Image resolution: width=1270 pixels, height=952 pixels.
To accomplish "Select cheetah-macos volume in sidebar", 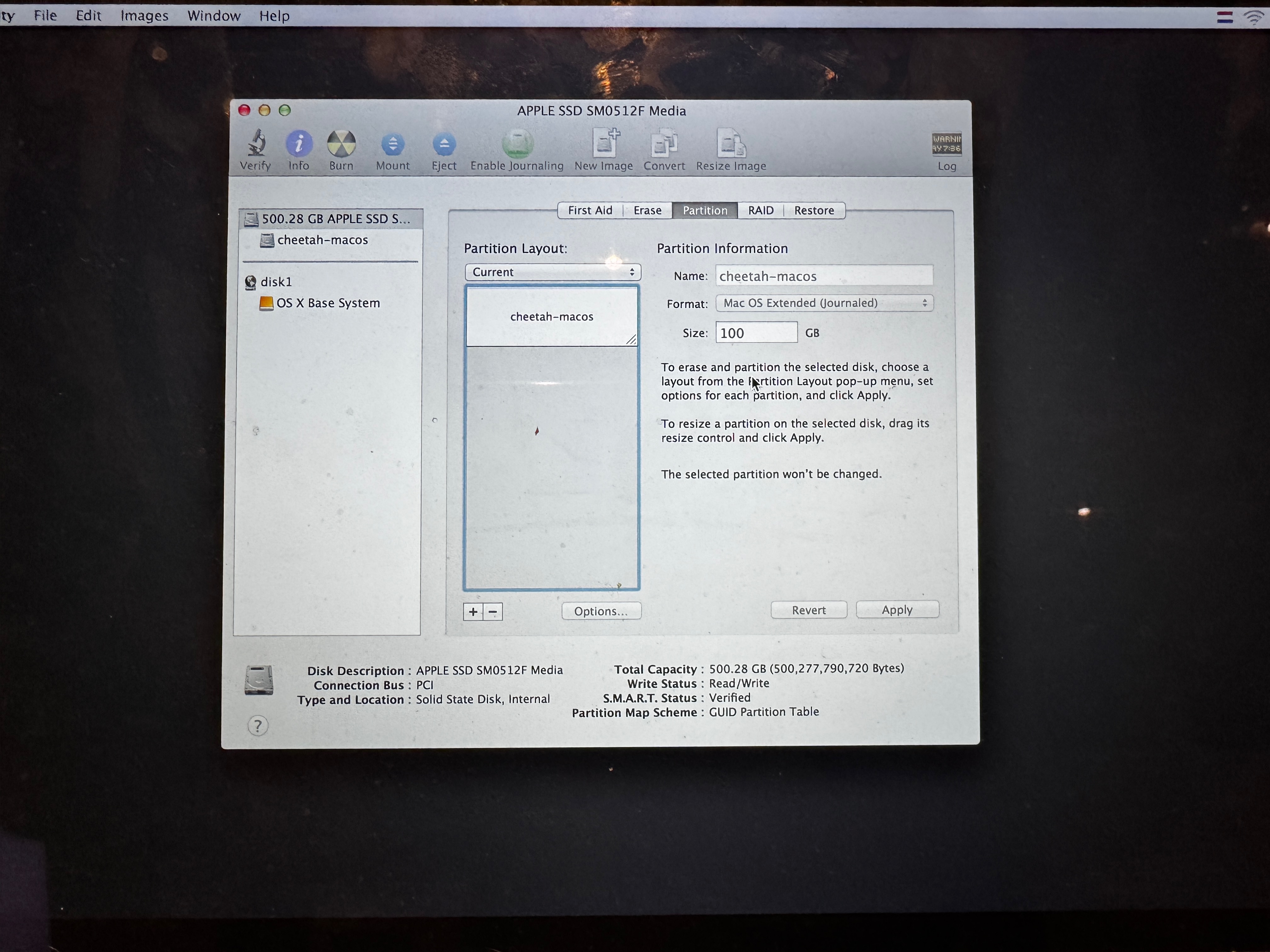I will point(322,240).
